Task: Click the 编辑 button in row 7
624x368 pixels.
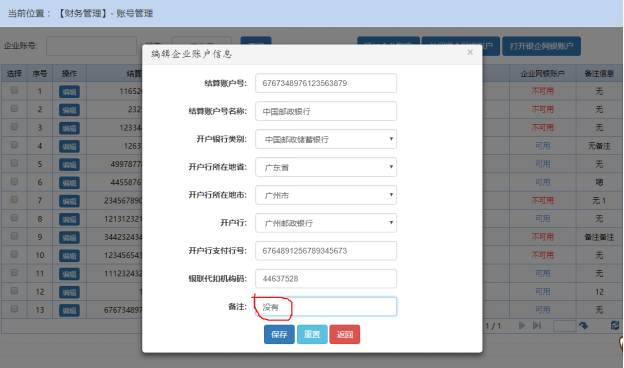Action: coord(69,201)
